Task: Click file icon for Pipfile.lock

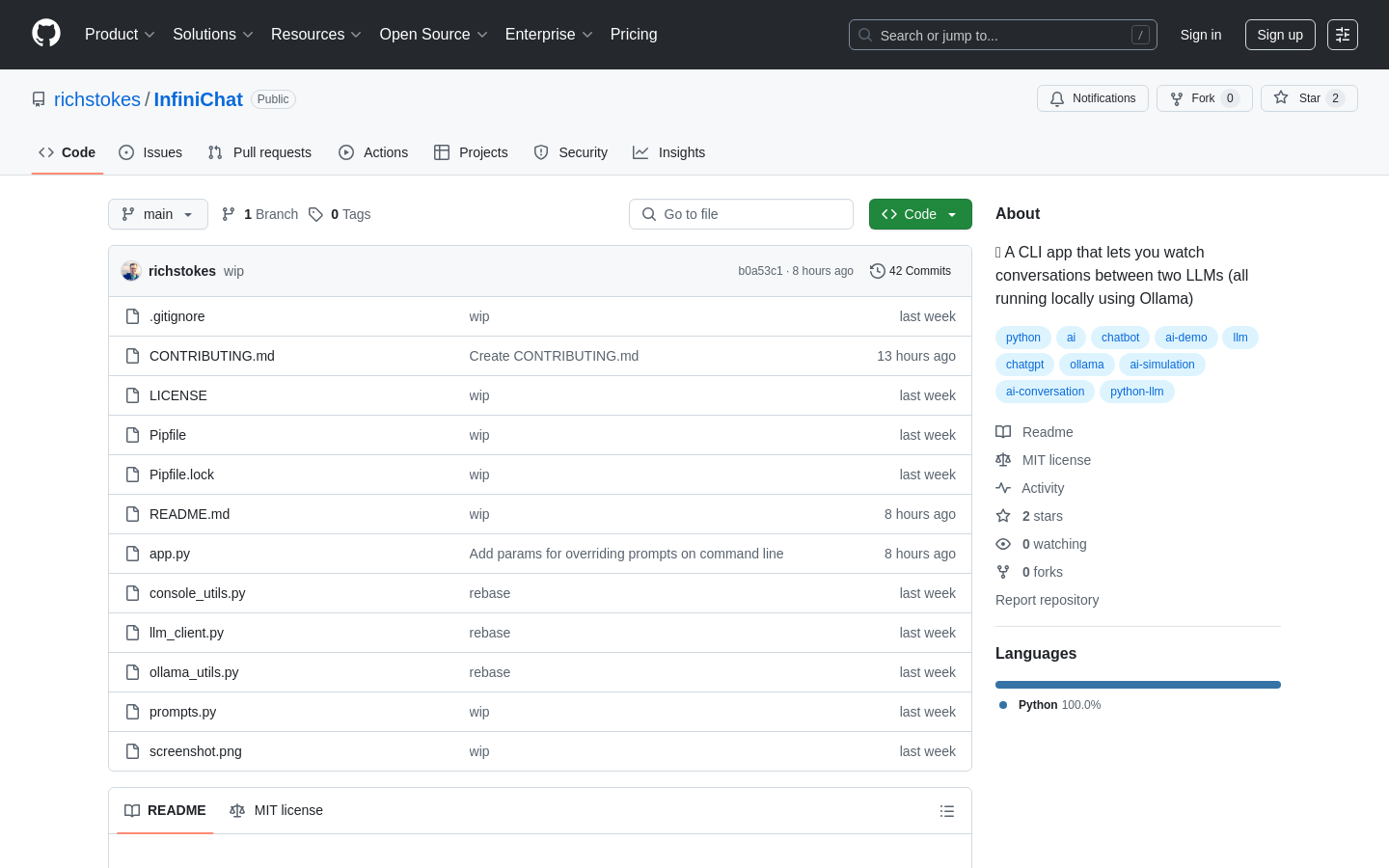Action: click(x=133, y=475)
